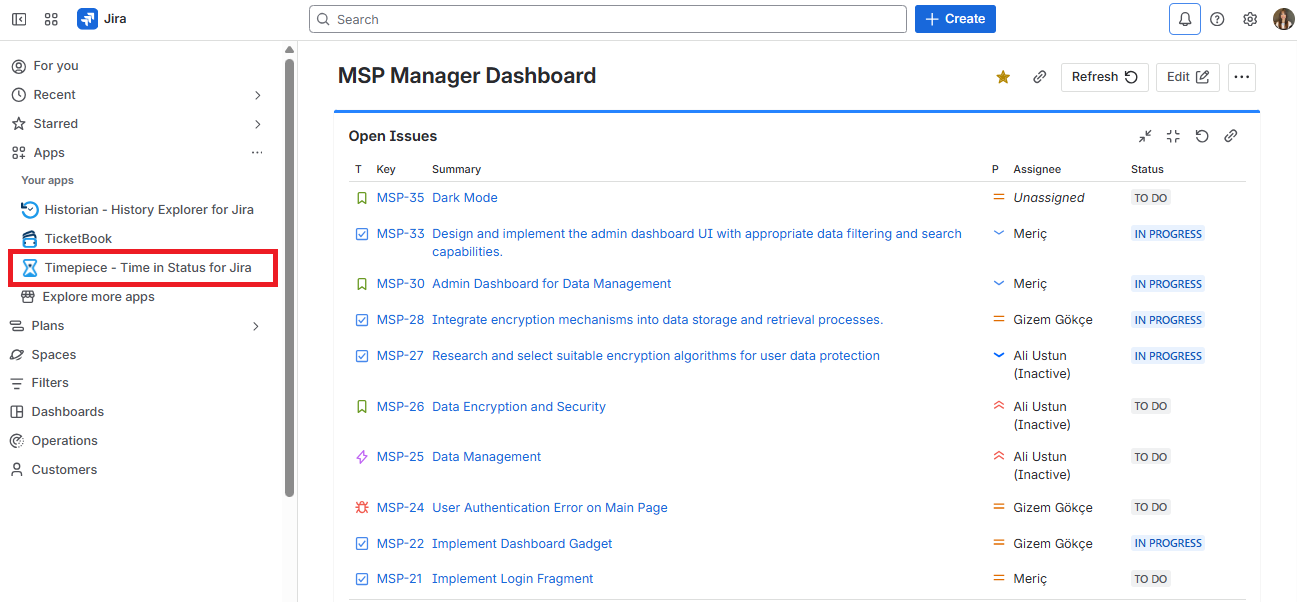Open Dashboards in the sidebar
1297x602 pixels.
(67, 412)
